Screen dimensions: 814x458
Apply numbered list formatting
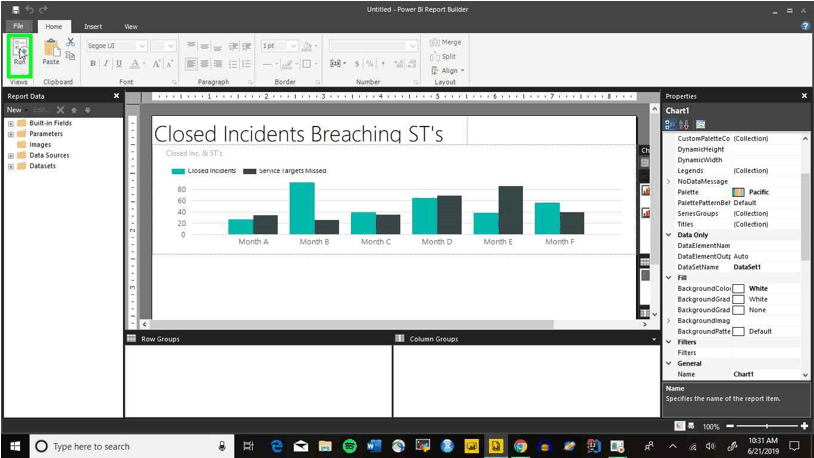click(x=247, y=64)
